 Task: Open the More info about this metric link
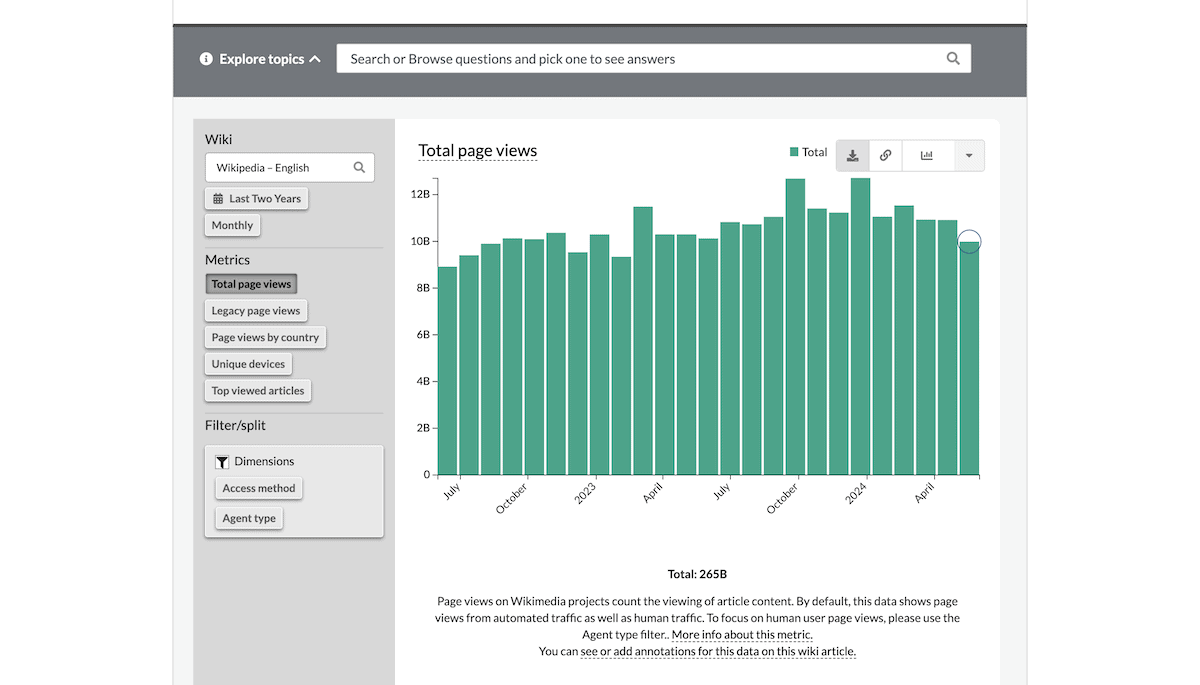click(x=740, y=634)
